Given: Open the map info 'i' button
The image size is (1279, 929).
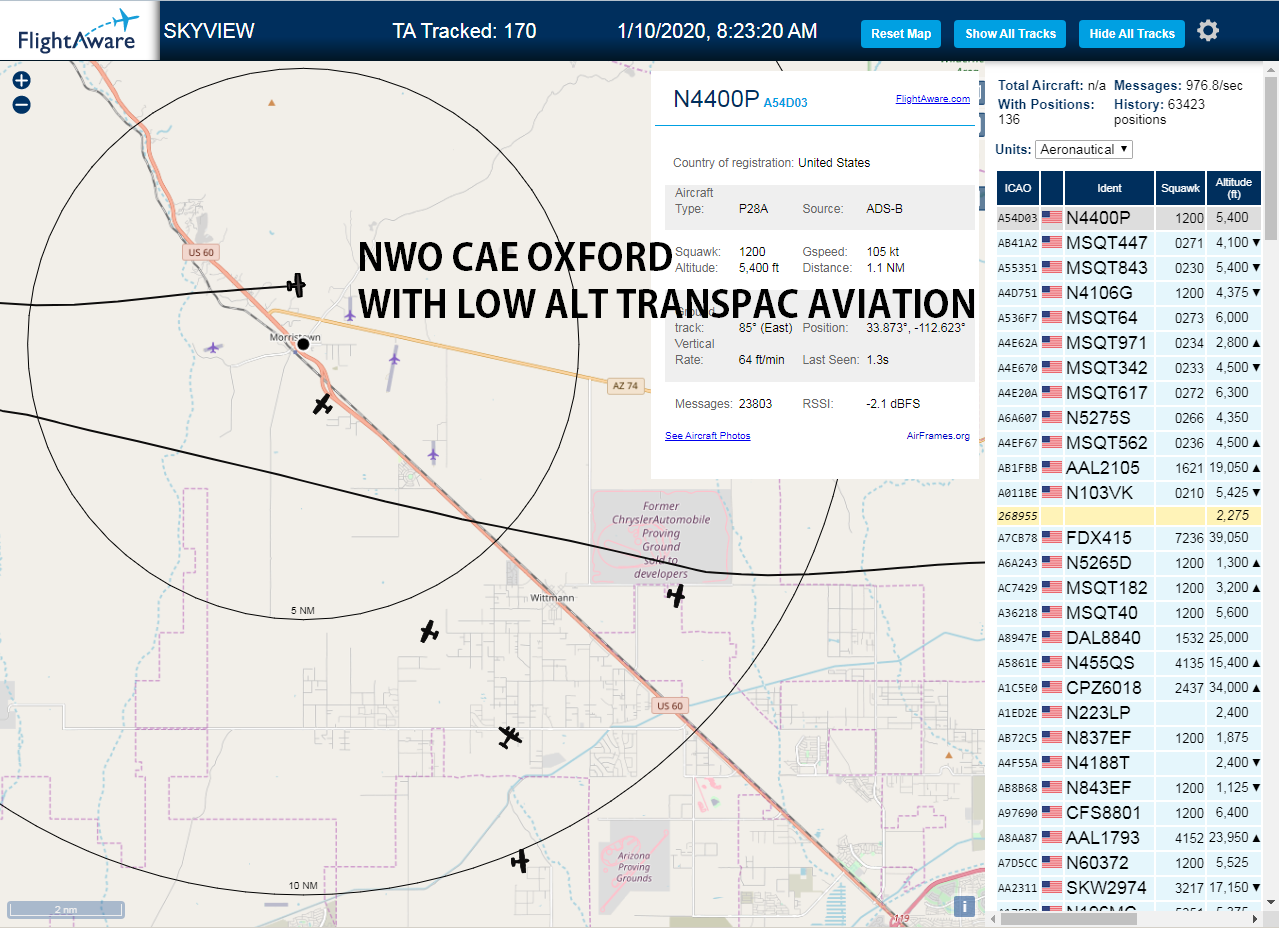Looking at the screenshot, I should click(964, 906).
